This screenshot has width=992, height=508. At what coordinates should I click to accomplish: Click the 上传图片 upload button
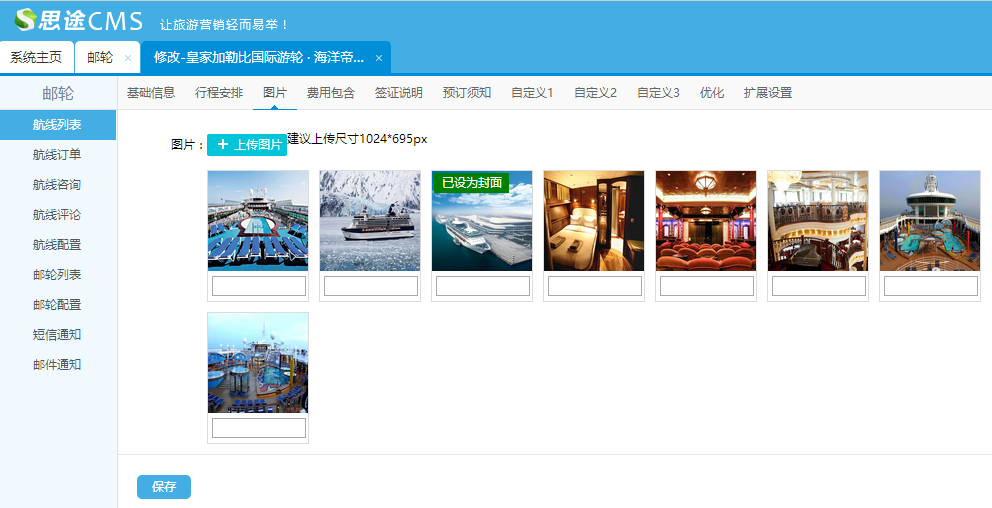click(247, 145)
